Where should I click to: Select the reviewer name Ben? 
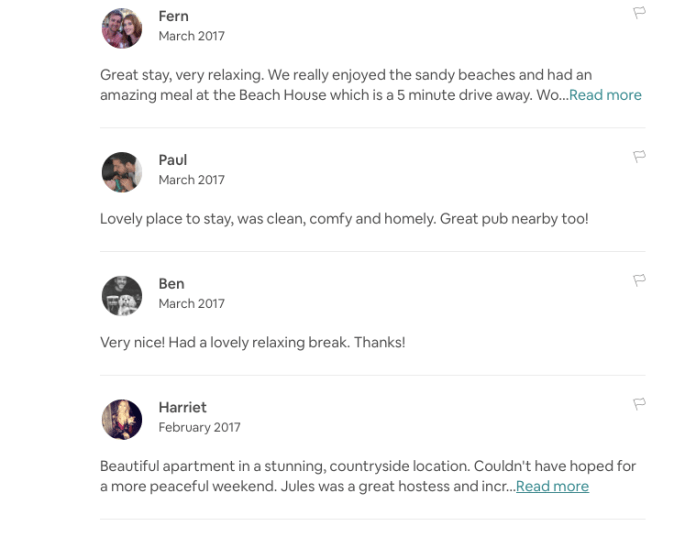[x=171, y=284]
